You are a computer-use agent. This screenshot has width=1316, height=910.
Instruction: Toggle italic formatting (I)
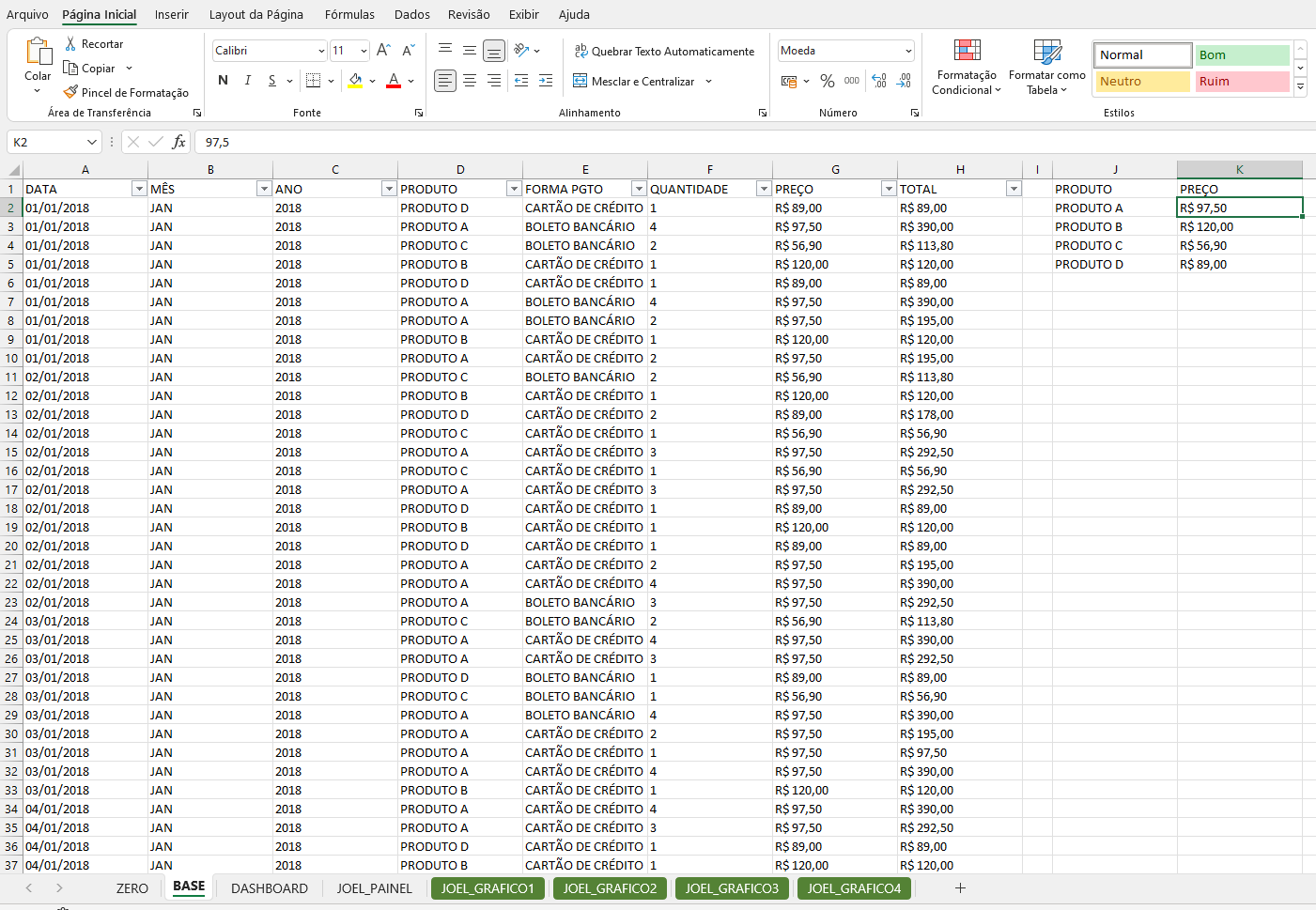point(247,81)
